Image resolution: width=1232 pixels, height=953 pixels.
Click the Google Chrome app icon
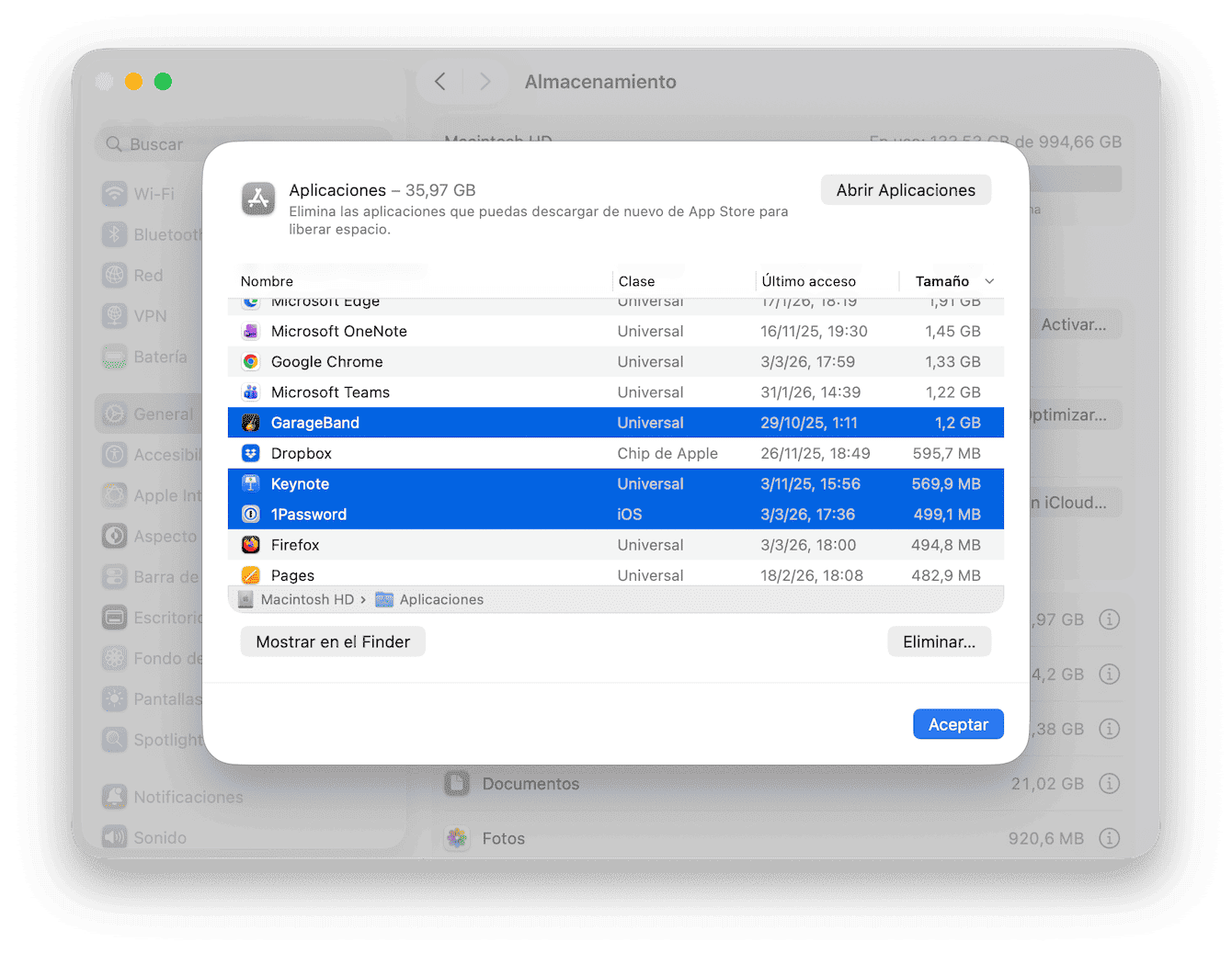[250, 362]
